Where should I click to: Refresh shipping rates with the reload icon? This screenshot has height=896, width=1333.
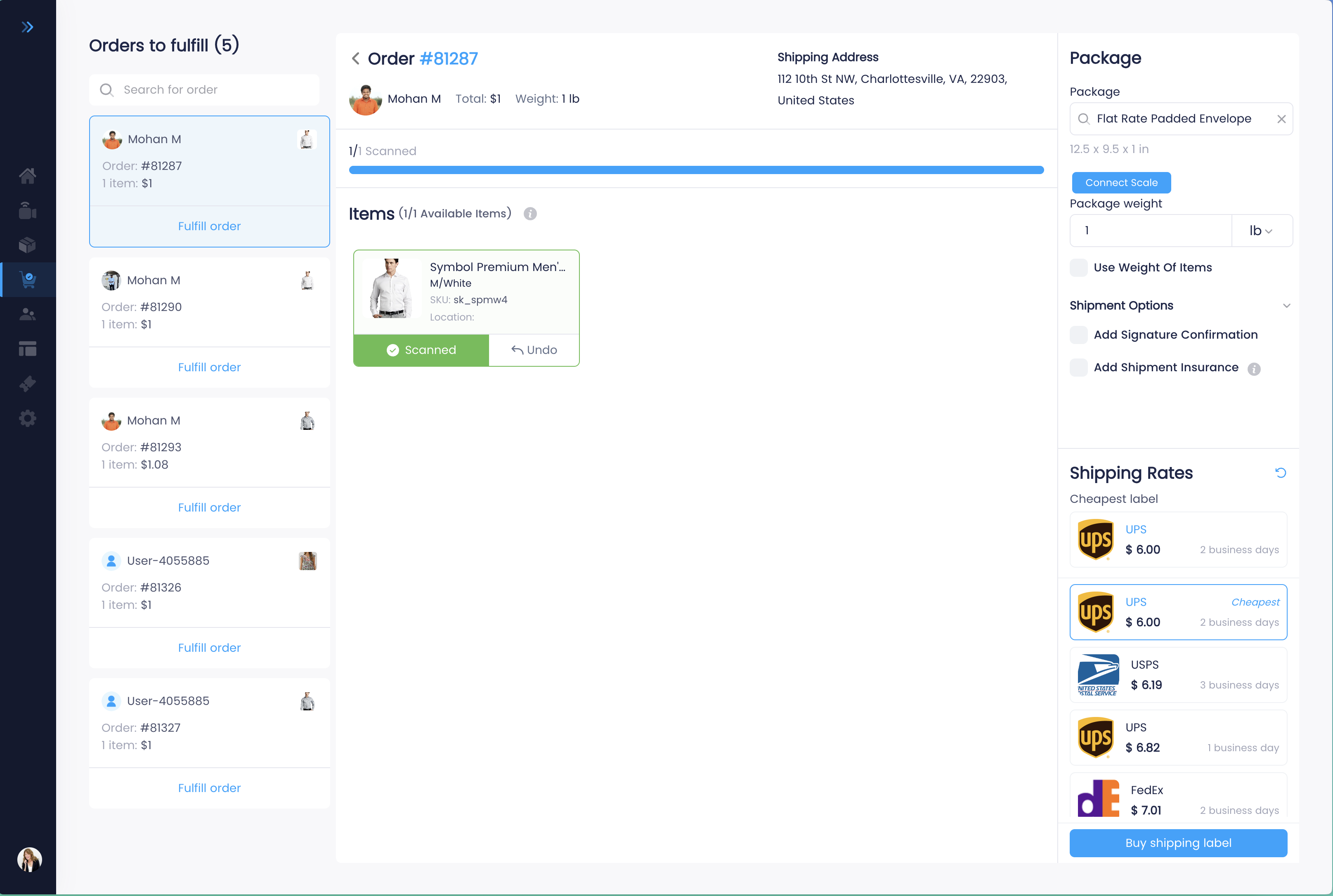click(x=1281, y=473)
